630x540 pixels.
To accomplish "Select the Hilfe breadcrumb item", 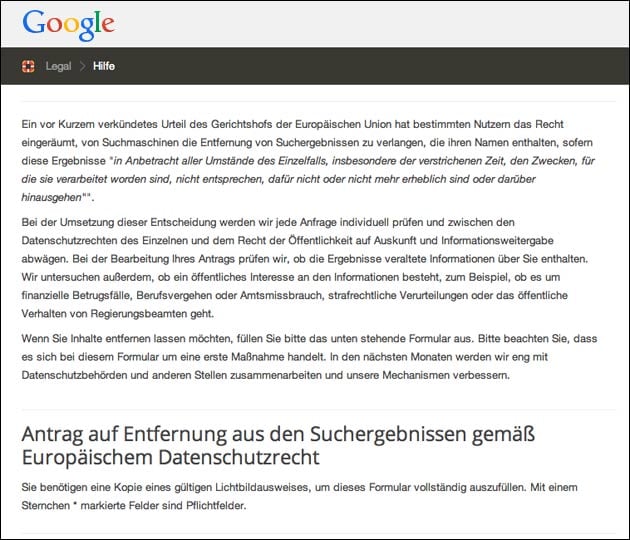I will (104, 66).
